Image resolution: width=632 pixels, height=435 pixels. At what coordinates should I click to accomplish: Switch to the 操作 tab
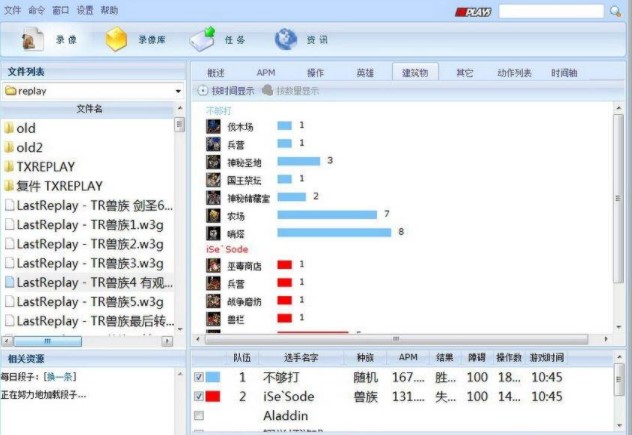point(315,73)
